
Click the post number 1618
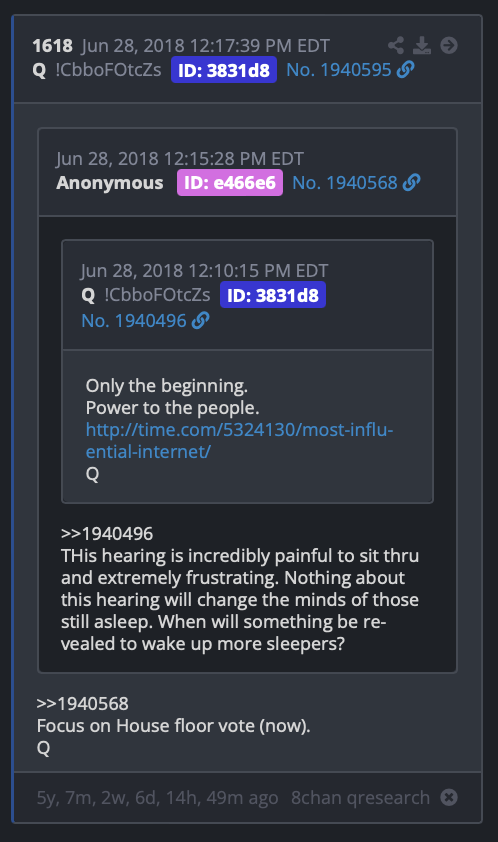click(x=53, y=46)
